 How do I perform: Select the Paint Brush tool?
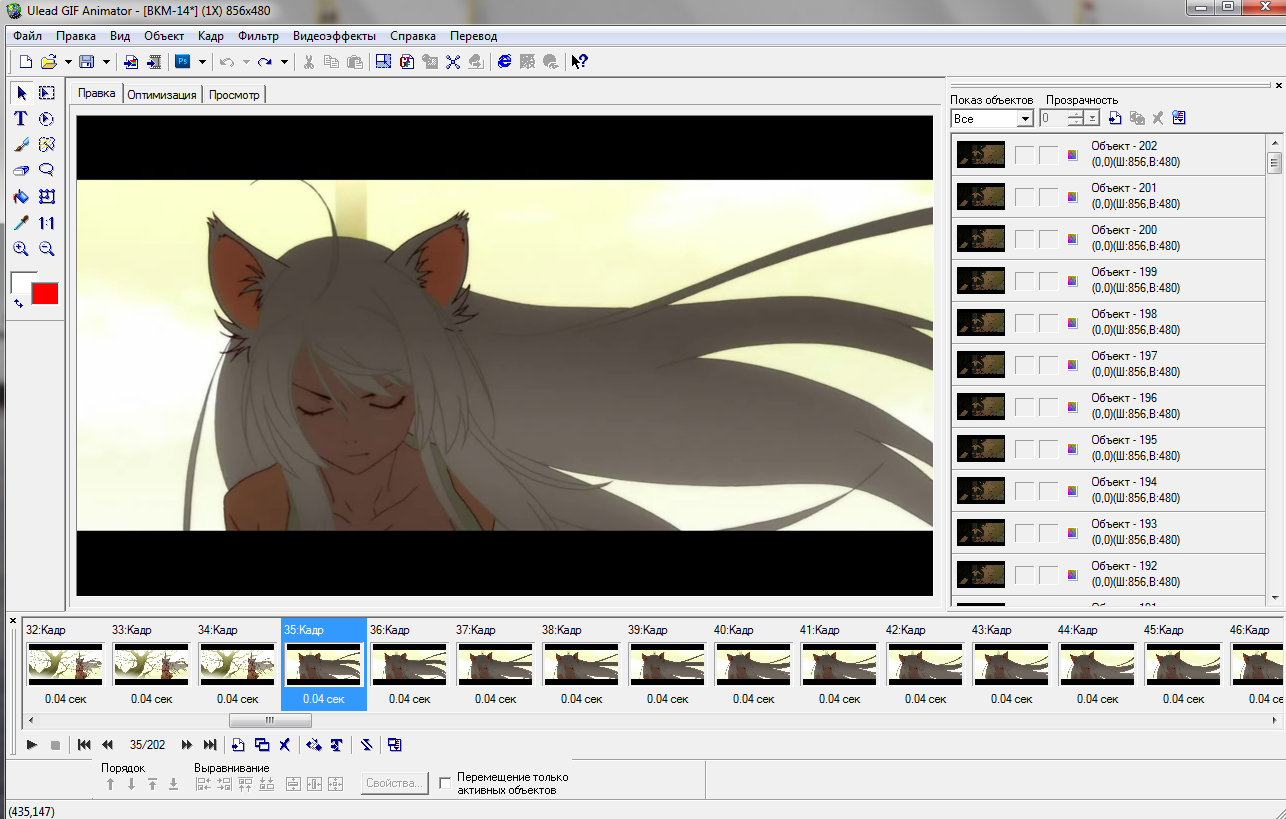click(x=20, y=145)
